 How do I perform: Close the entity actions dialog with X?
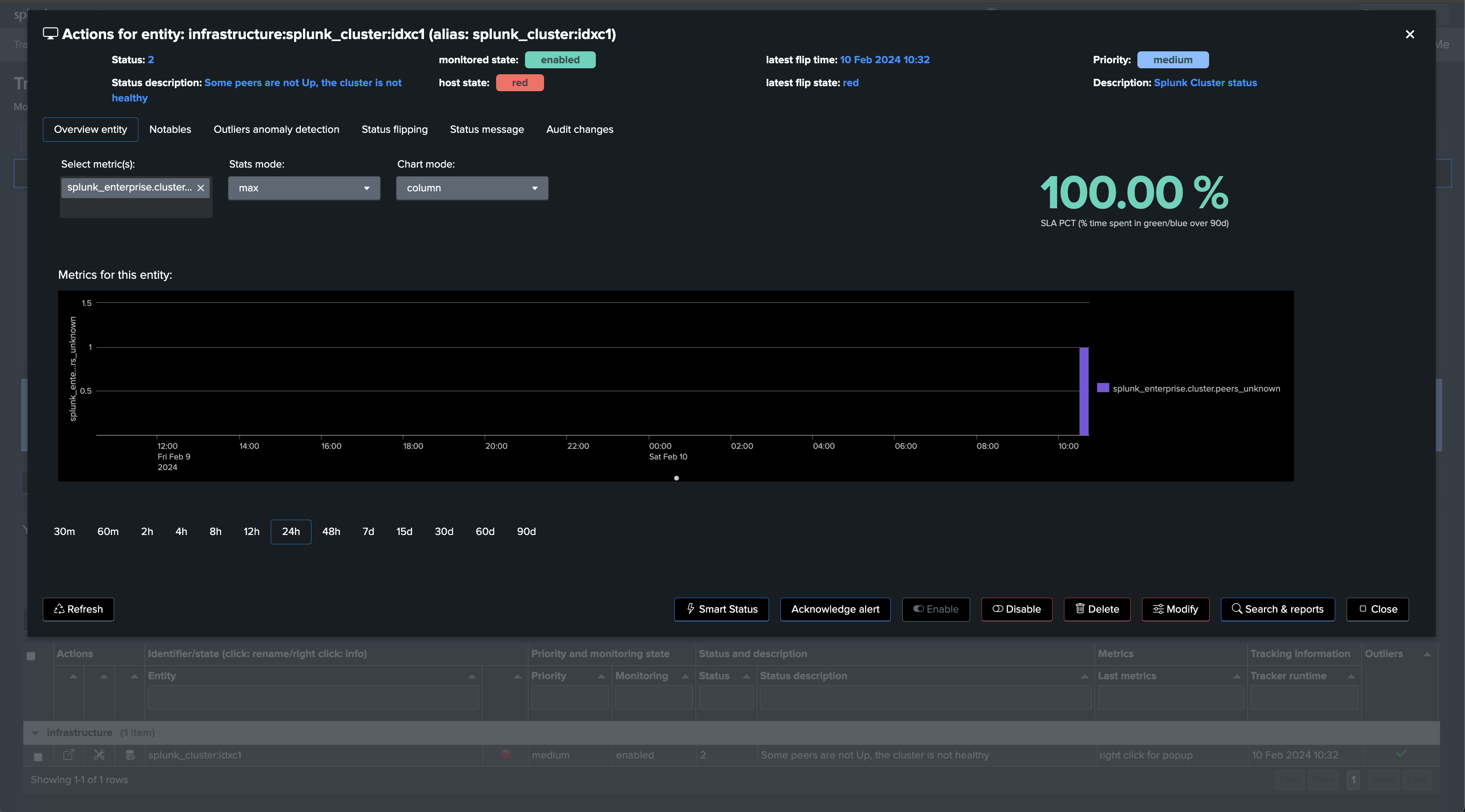click(x=1409, y=35)
